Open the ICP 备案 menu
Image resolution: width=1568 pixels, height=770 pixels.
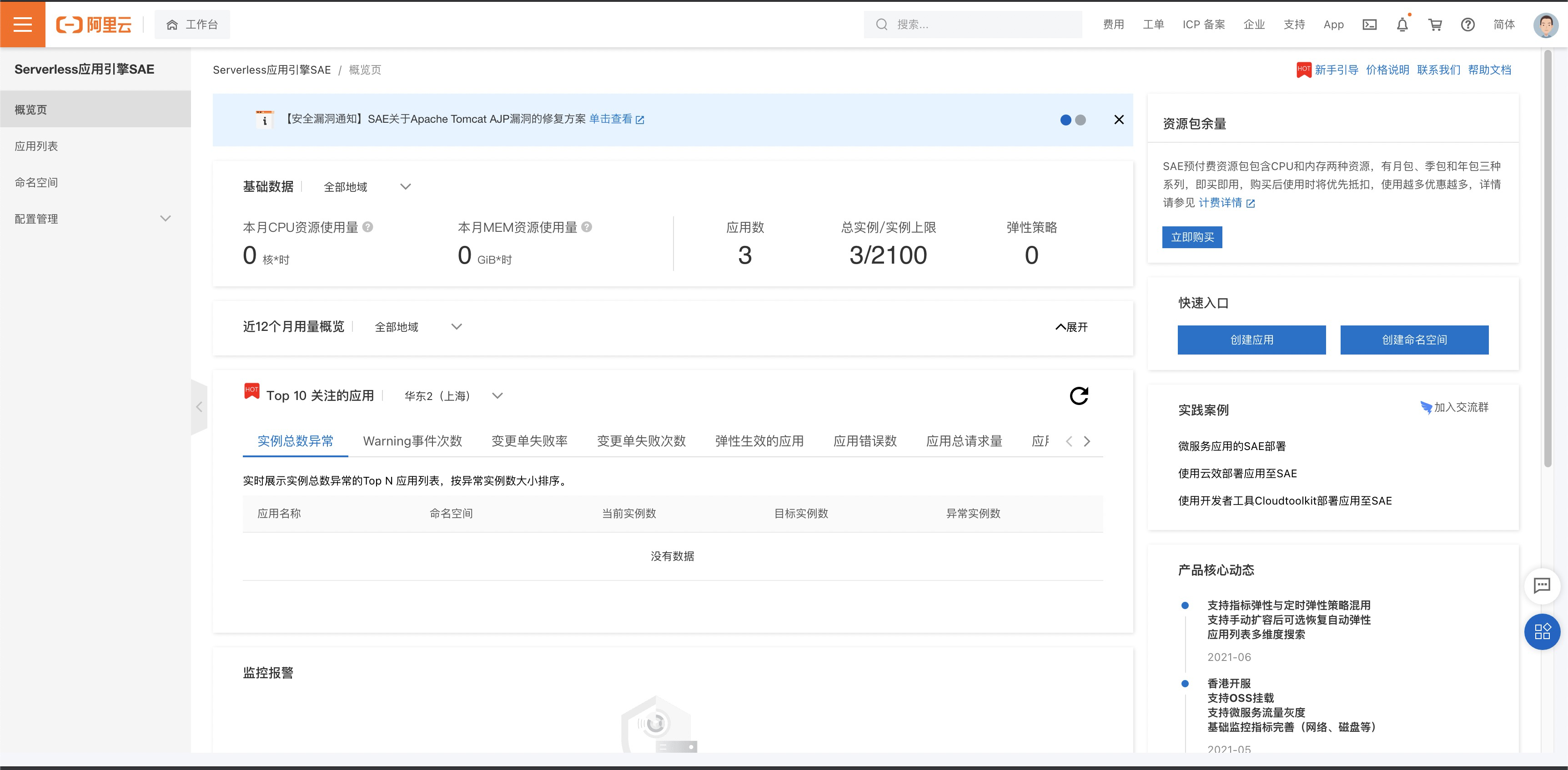(x=1203, y=25)
